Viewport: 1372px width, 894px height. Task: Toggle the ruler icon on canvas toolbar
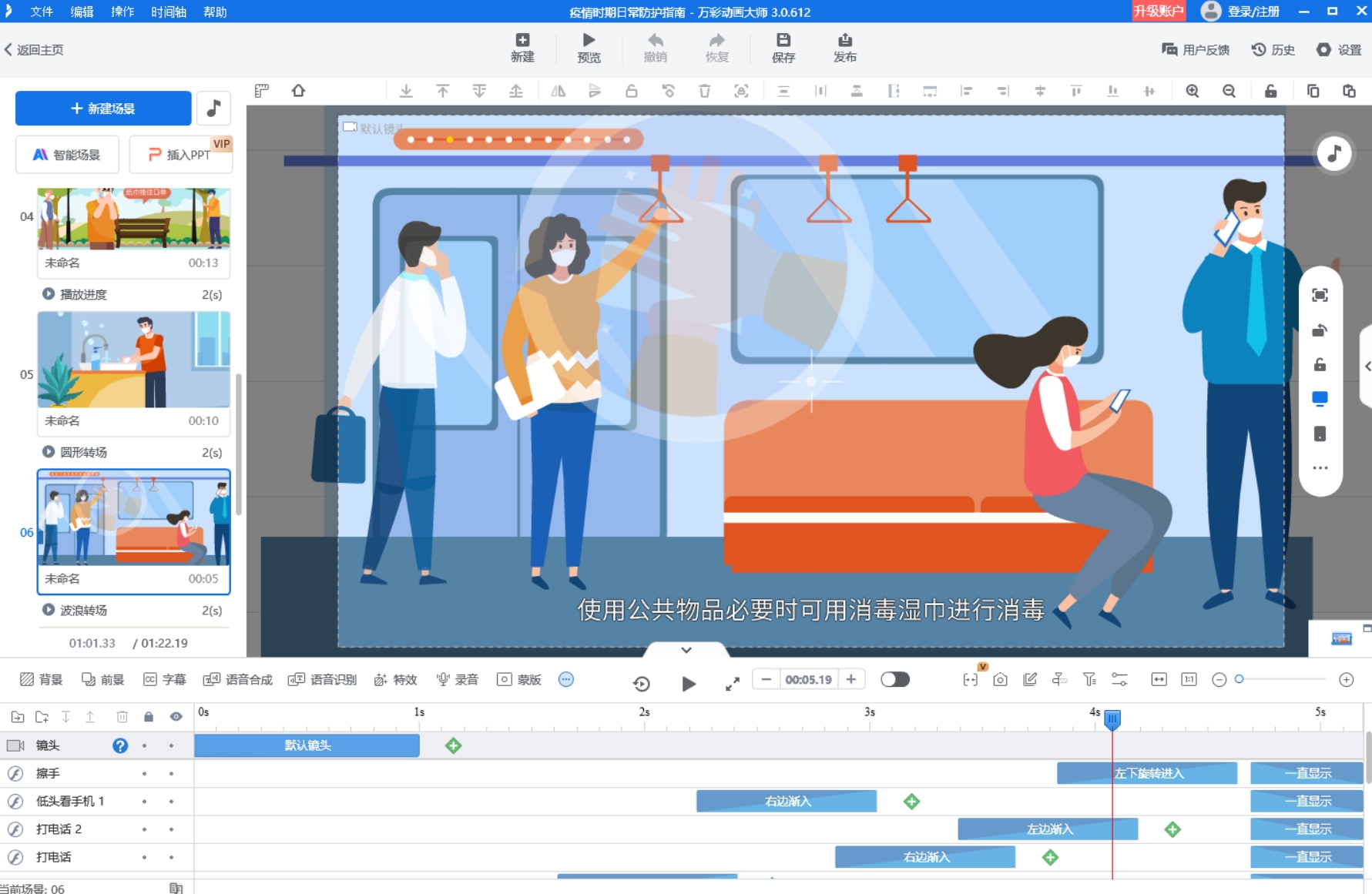[x=262, y=91]
